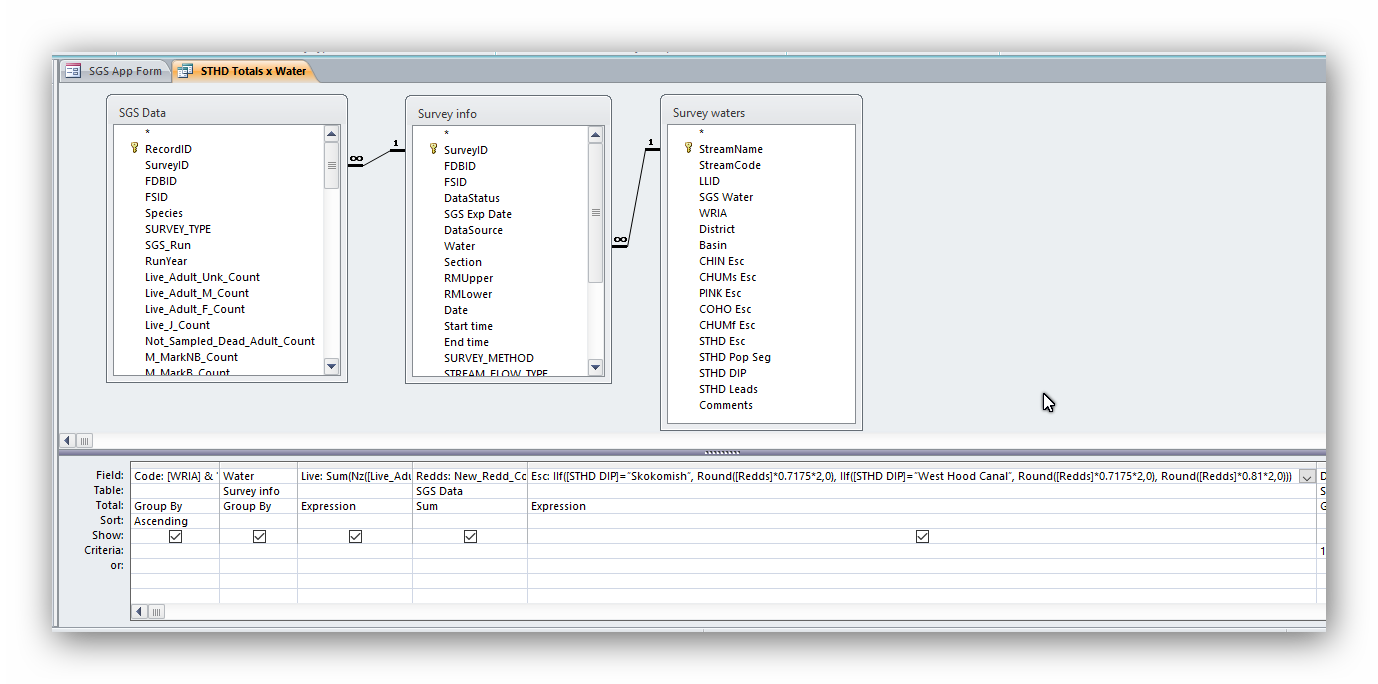The image size is (1378, 684).
Task: Click the Survey info table title
Action: pyautogui.click(x=447, y=114)
